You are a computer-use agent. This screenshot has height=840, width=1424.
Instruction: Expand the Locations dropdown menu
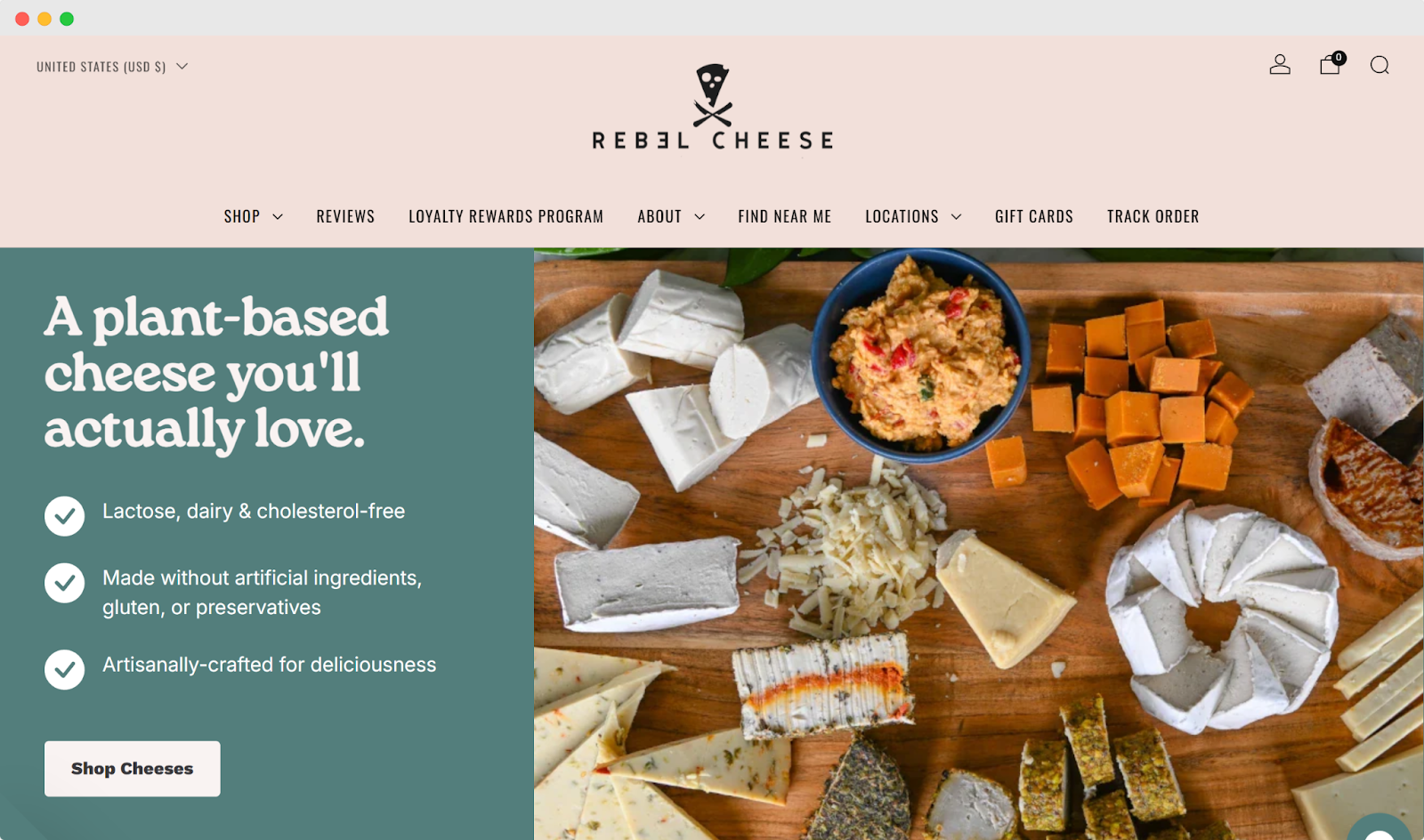(913, 216)
